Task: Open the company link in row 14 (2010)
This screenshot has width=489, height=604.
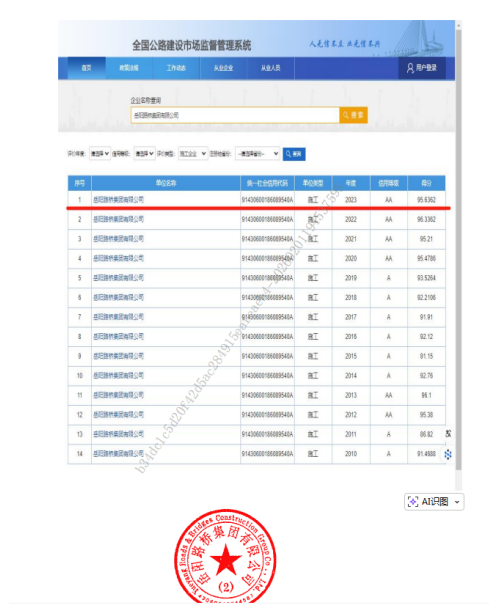Action: (118, 453)
